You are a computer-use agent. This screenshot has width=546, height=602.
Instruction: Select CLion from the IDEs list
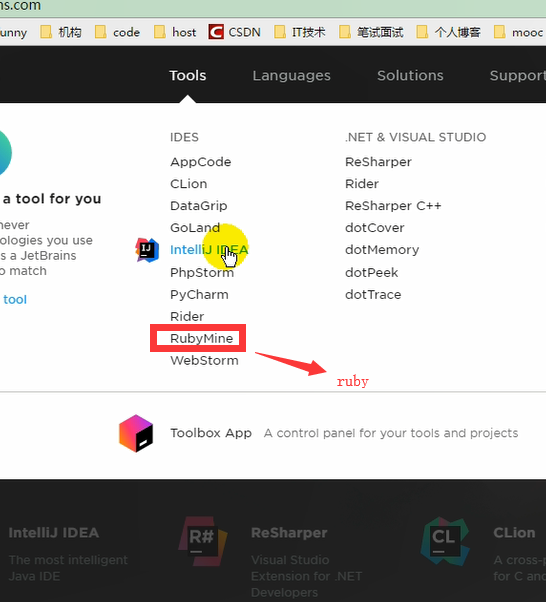coord(189,184)
